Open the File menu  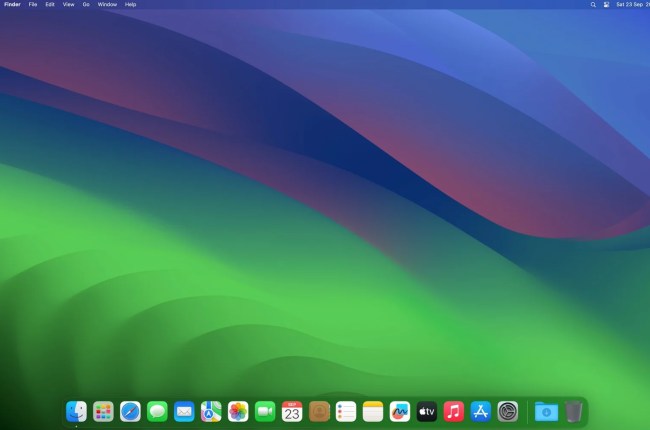coord(33,5)
